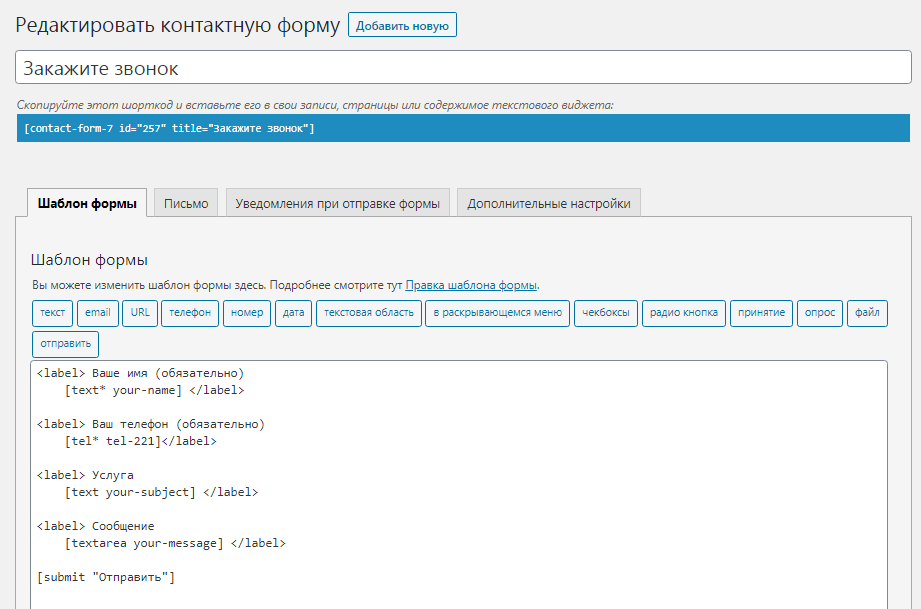Click the "[text* your-name]" line in the template
Screen dimensions: 921x609
click(154, 391)
